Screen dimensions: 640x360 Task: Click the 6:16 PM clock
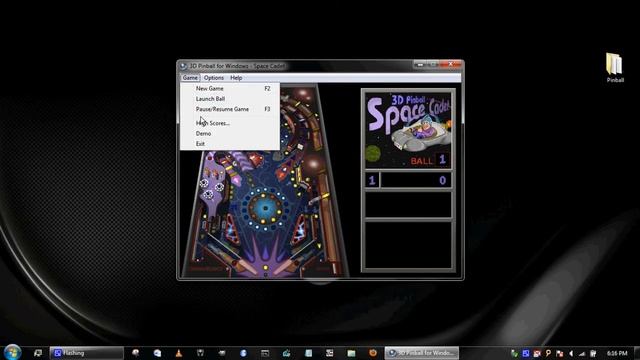(617, 353)
